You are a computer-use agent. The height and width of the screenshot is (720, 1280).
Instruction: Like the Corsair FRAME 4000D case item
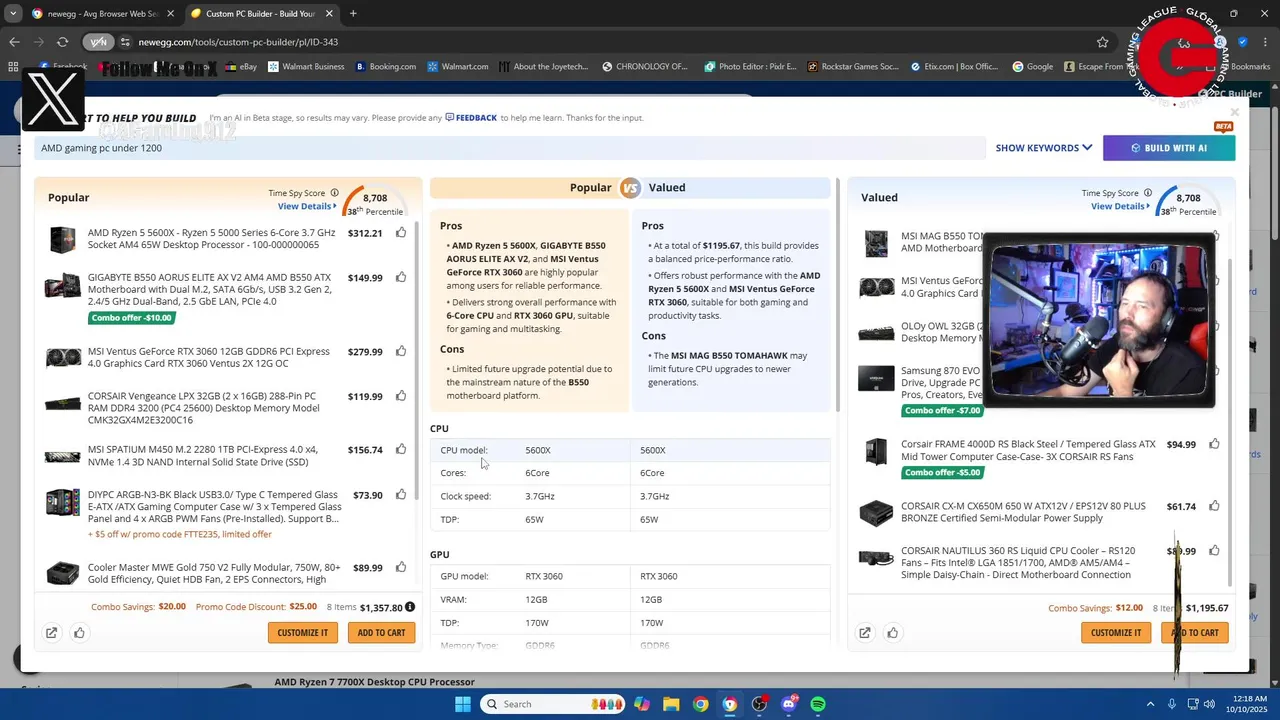click(x=1214, y=444)
